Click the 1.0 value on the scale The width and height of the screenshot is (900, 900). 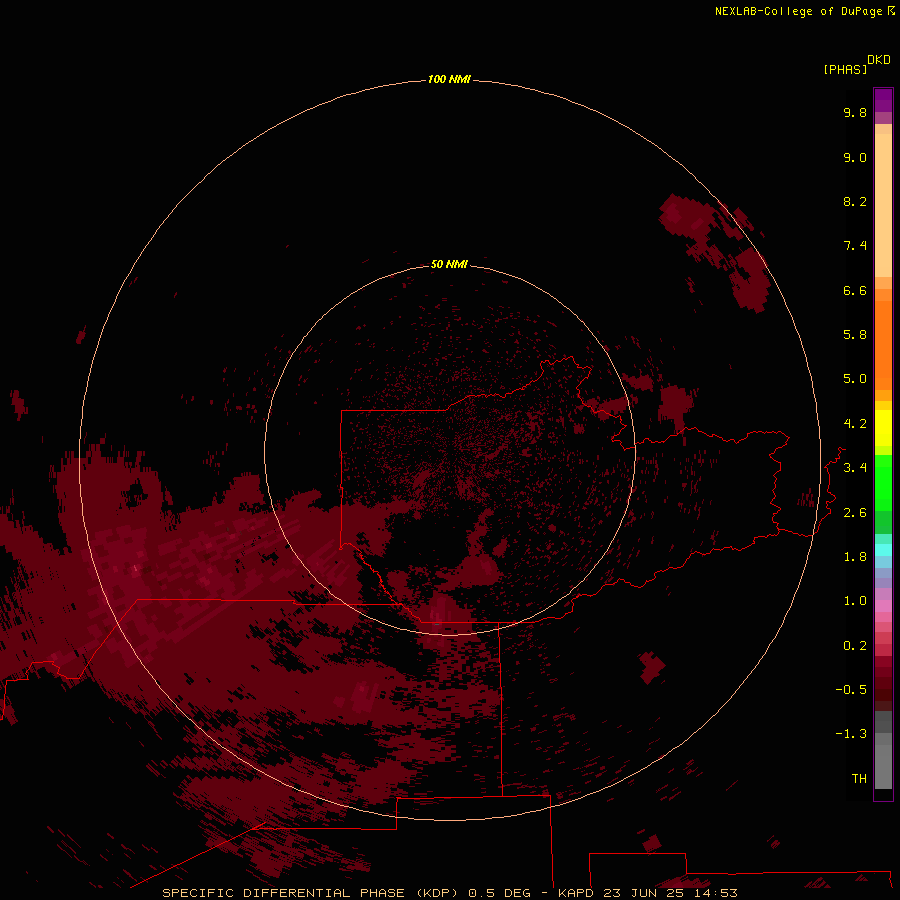point(855,601)
